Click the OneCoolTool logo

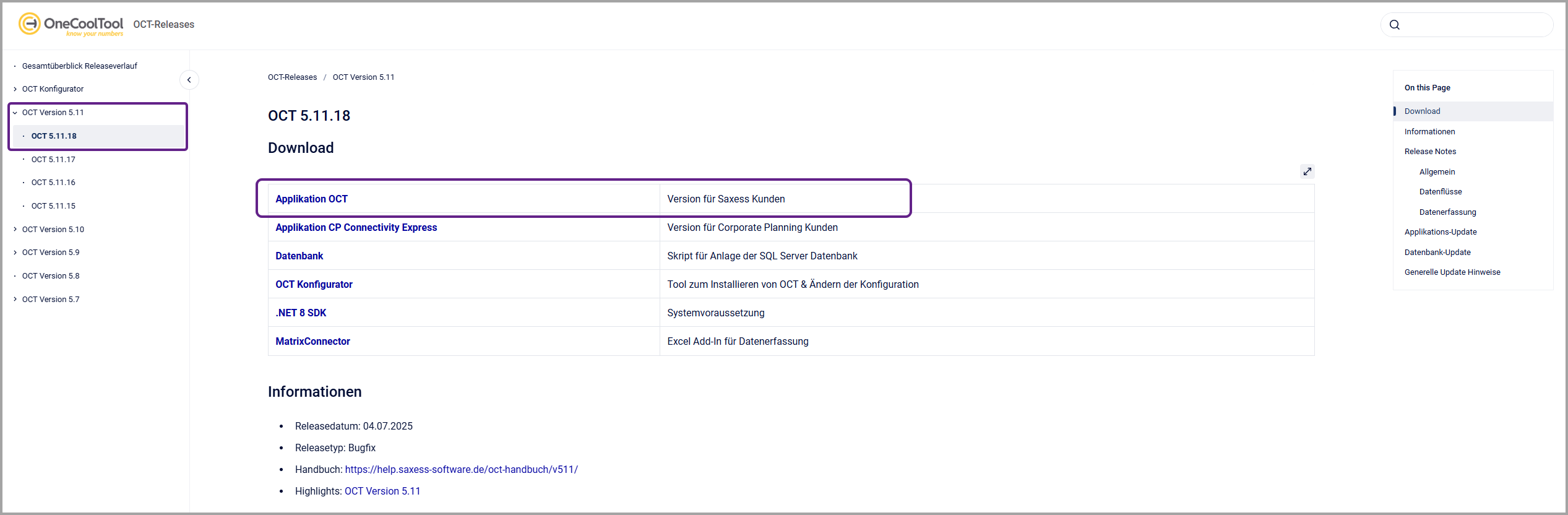tap(71, 24)
